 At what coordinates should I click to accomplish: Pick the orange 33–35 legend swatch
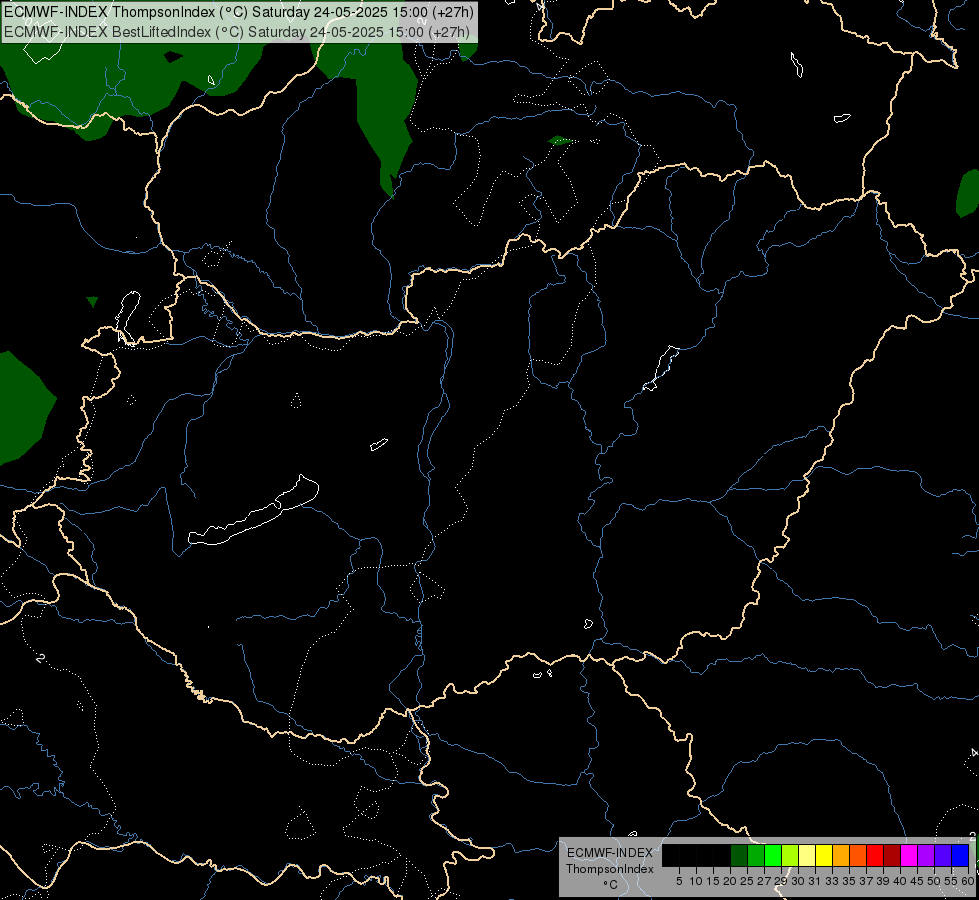coord(841,855)
